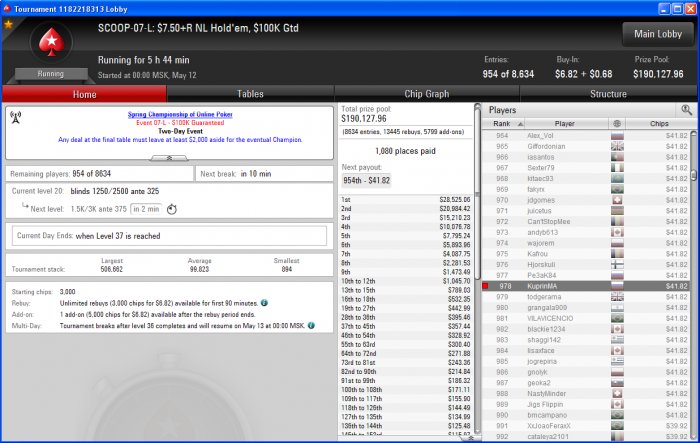Toggle the gold favorite star icon
This screenshot has height=443, width=700.
click(x=8, y=24)
